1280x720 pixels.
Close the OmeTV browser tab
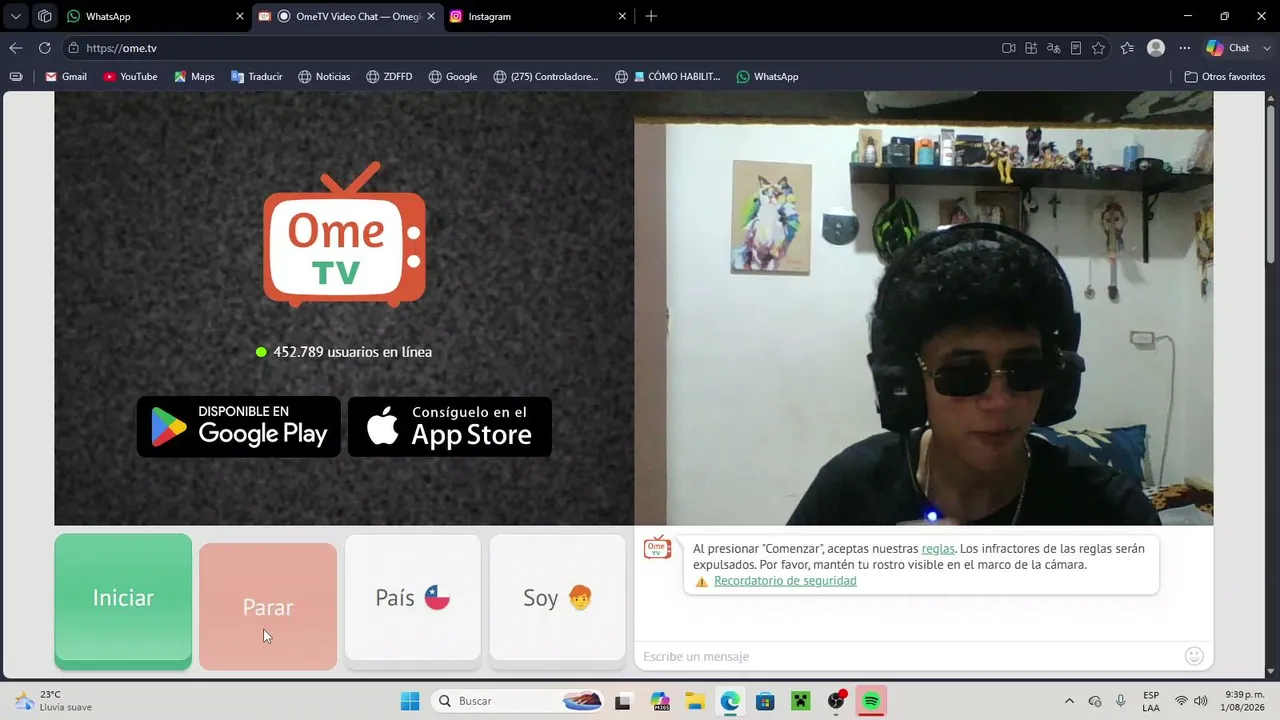point(431,16)
